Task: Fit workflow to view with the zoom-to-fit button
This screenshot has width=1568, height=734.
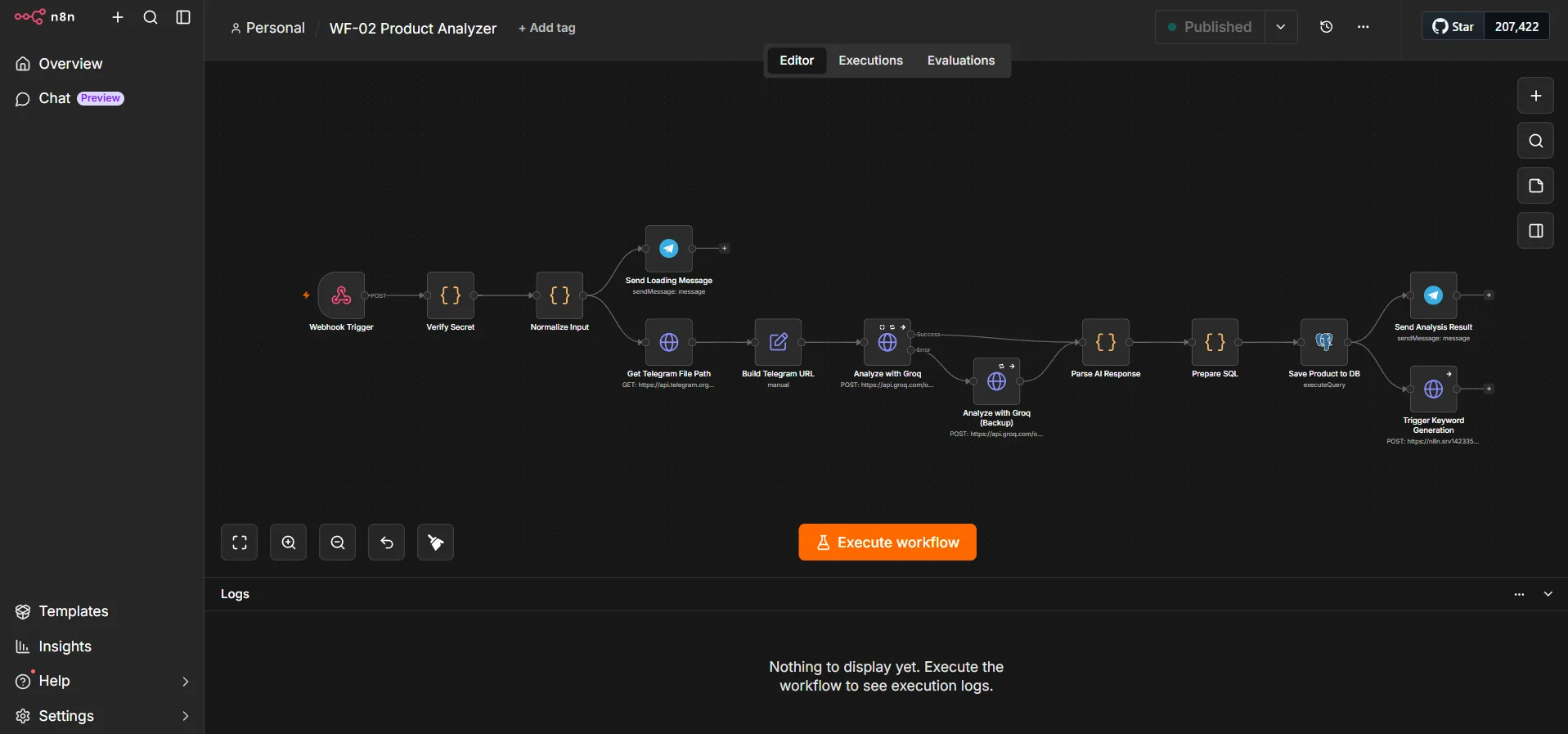Action: click(240, 543)
